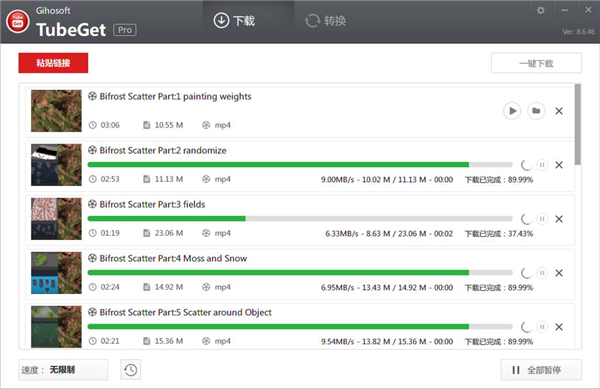Click thumbnail of Part:4 Moss and Snow
Image resolution: width=600 pixels, height=389 pixels.
56,272
